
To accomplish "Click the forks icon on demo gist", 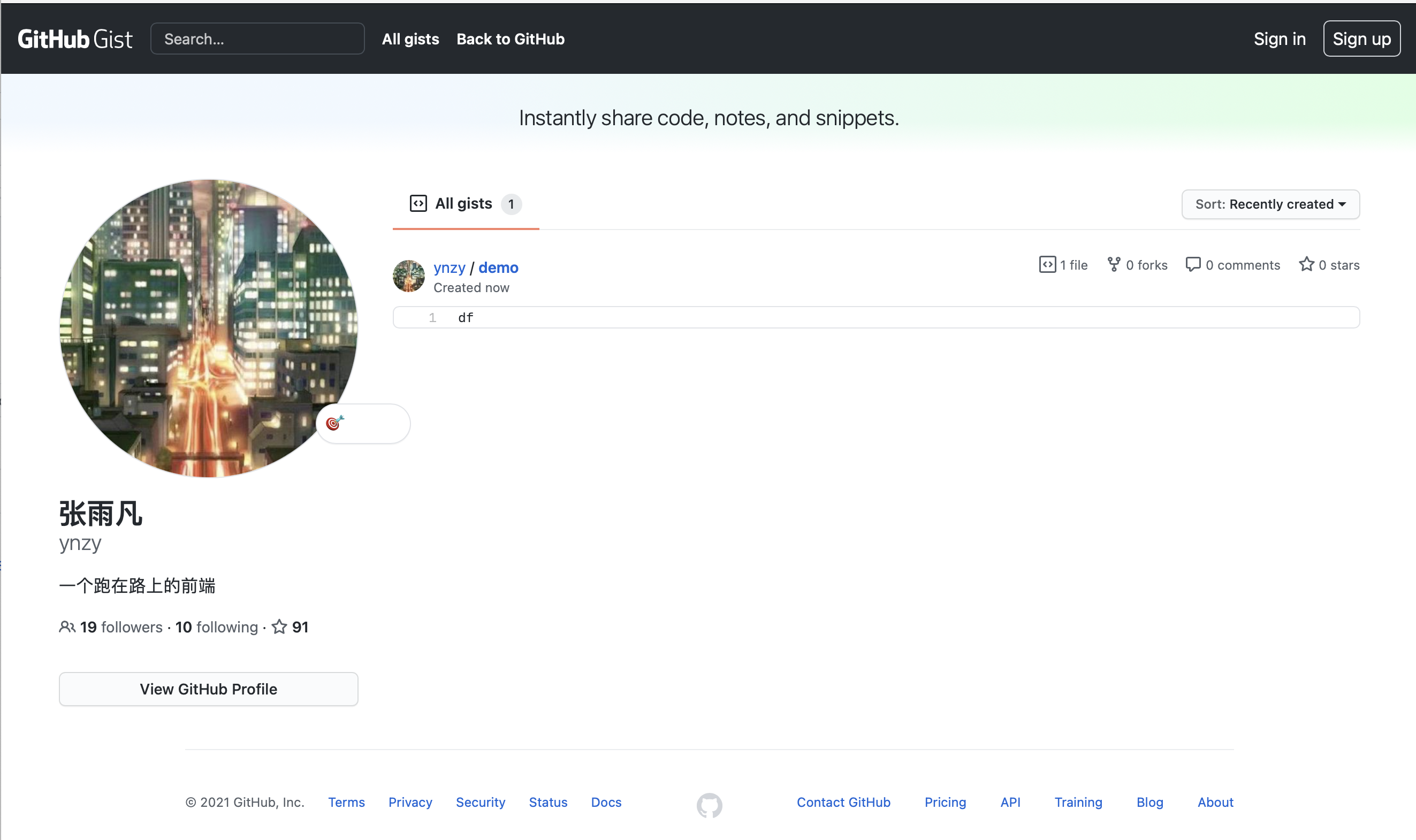I will (x=1113, y=264).
